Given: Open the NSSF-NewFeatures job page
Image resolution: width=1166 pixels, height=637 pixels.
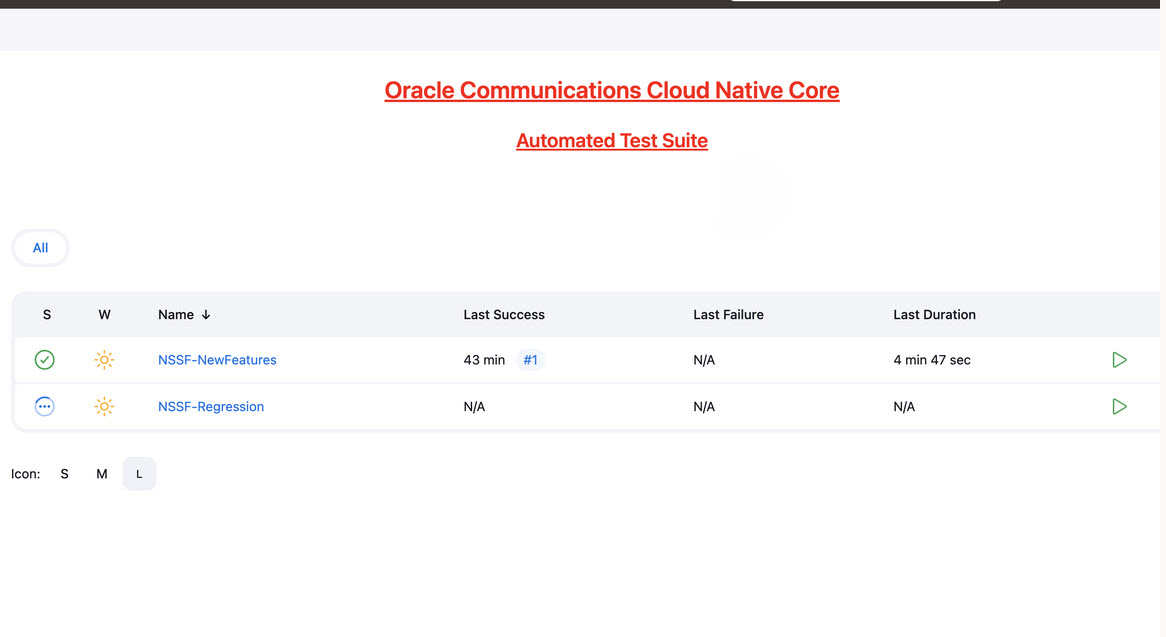Looking at the screenshot, I should pyautogui.click(x=217, y=360).
